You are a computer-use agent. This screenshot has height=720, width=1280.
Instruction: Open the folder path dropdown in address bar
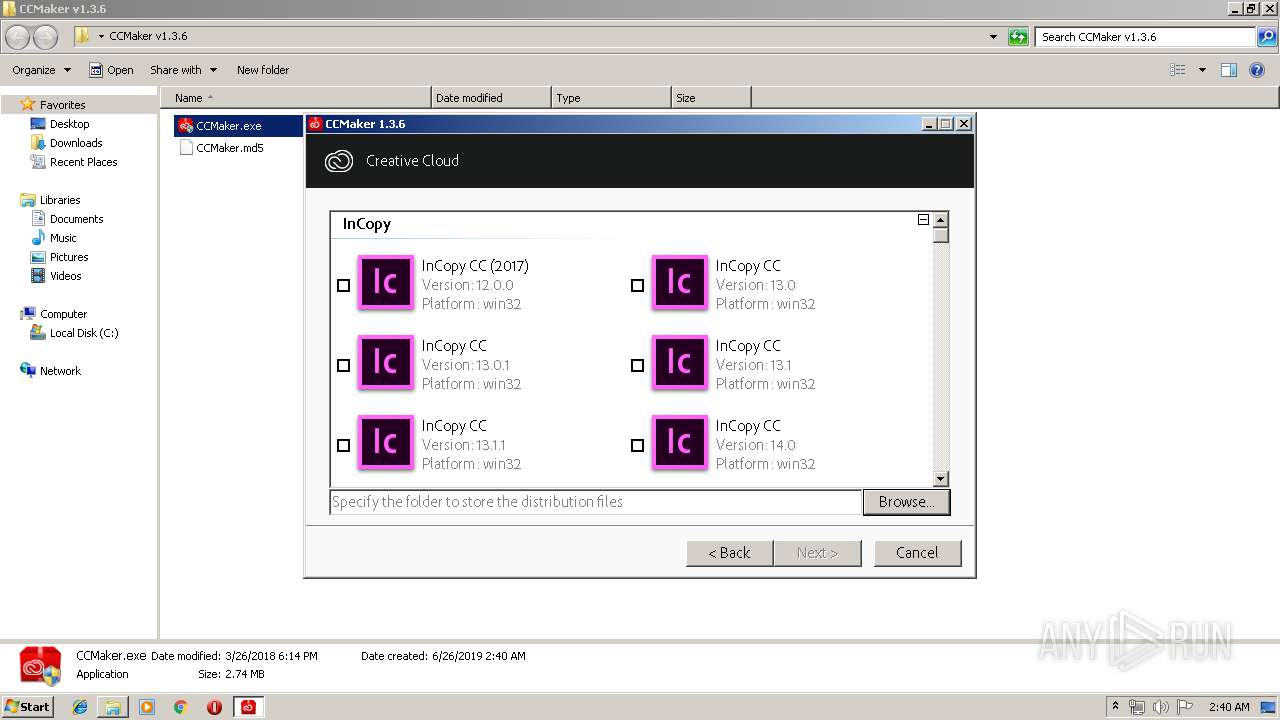[102, 37]
